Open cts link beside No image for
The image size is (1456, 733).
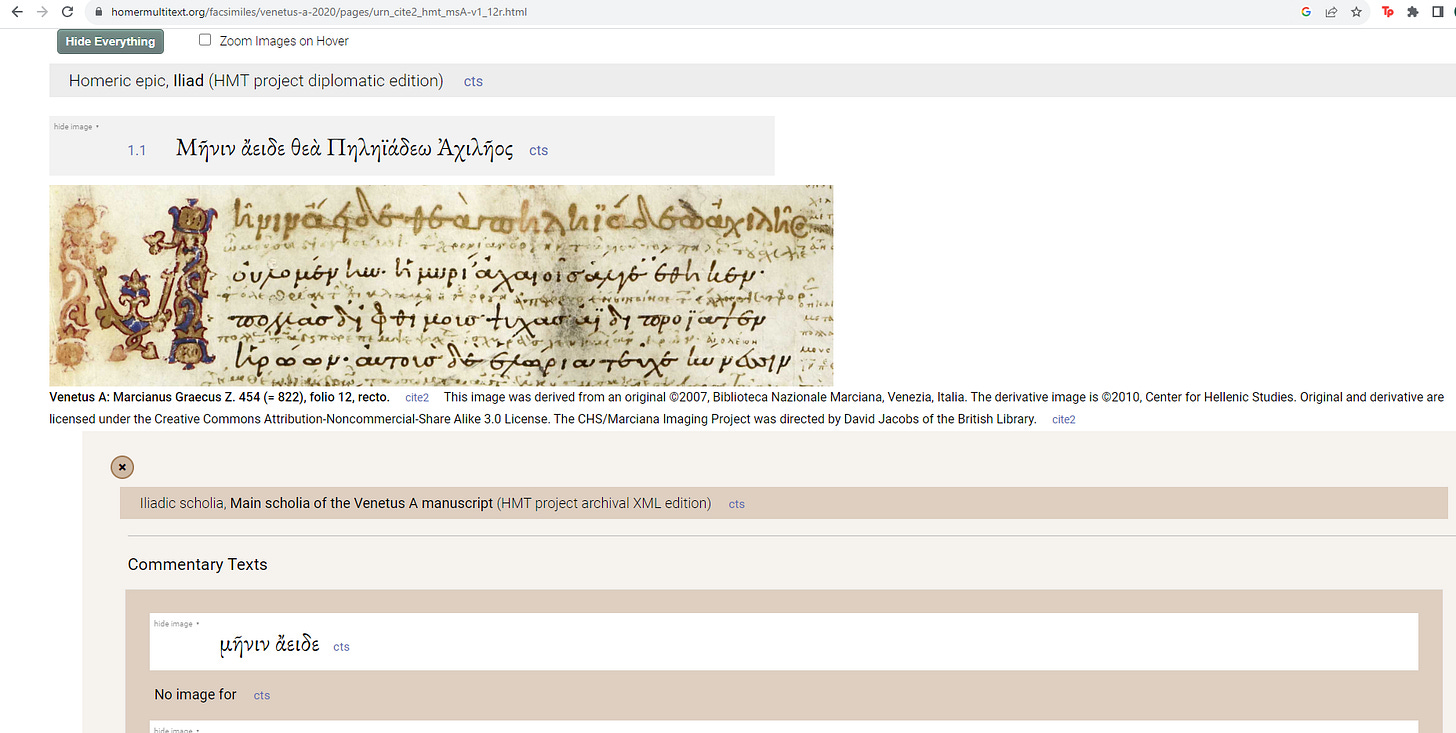pos(261,695)
